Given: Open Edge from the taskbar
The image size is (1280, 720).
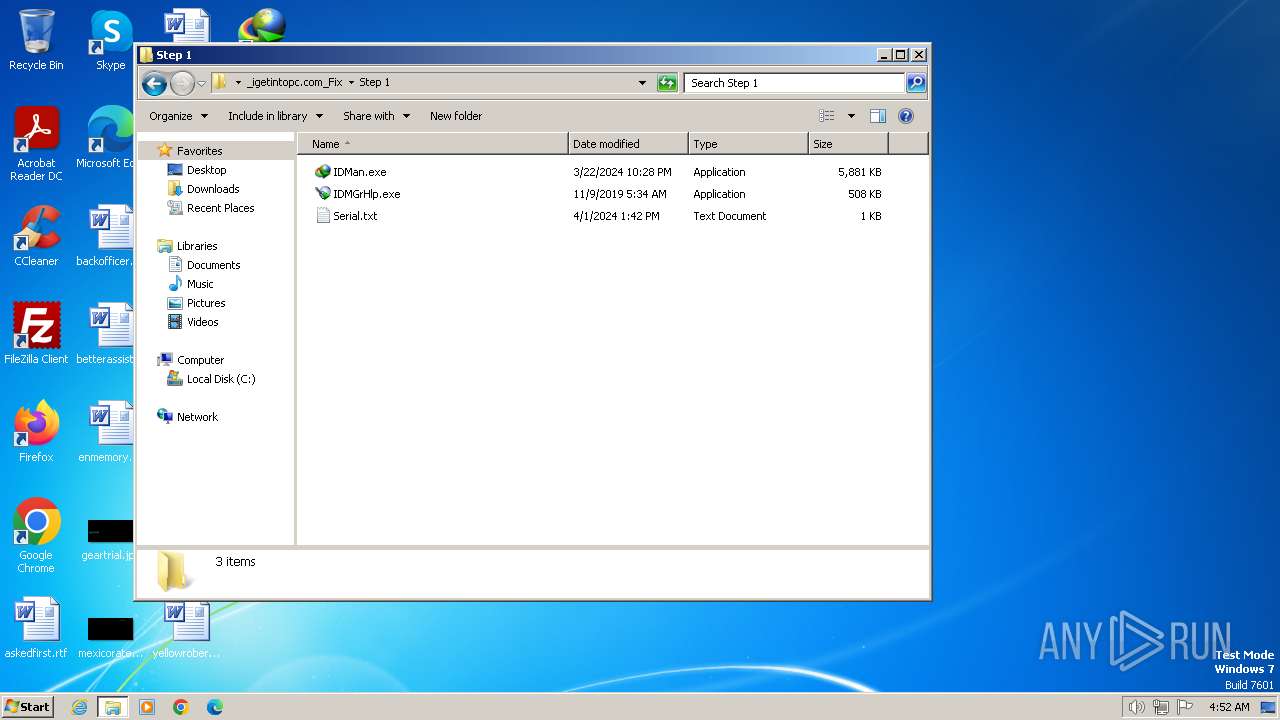Looking at the screenshot, I should [214, 707].
